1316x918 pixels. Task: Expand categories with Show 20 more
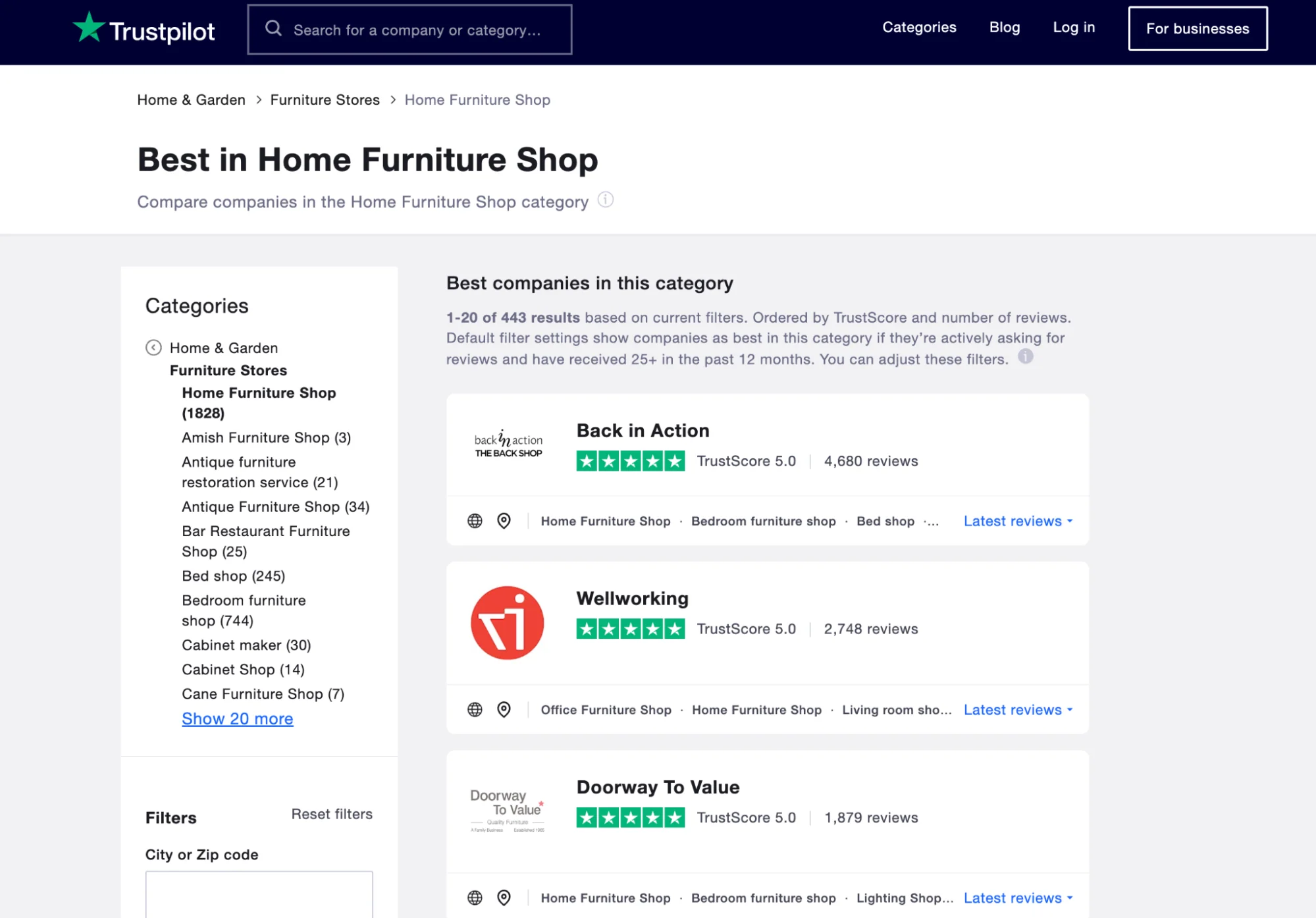[237, 718]
